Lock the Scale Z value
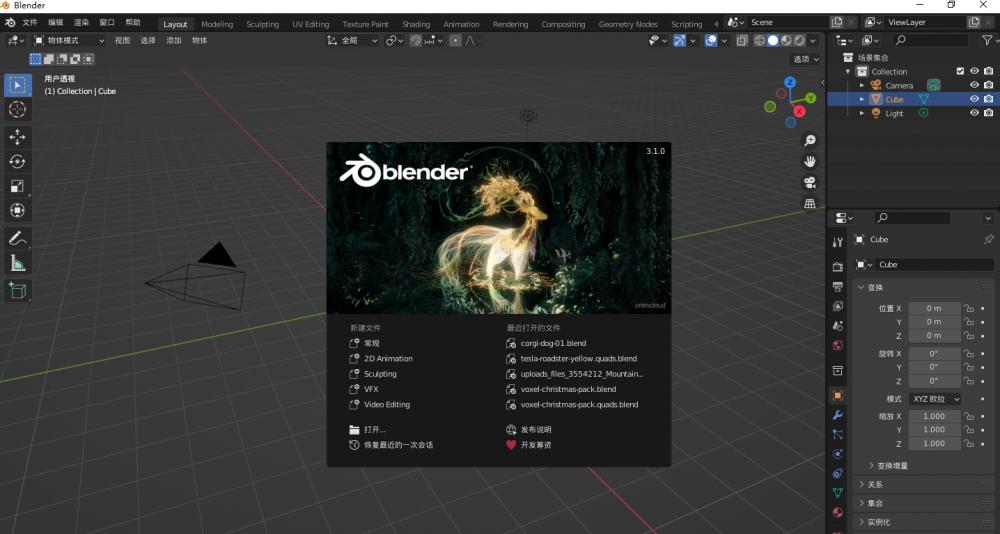The image size is (1000, 534). point(969,443)
